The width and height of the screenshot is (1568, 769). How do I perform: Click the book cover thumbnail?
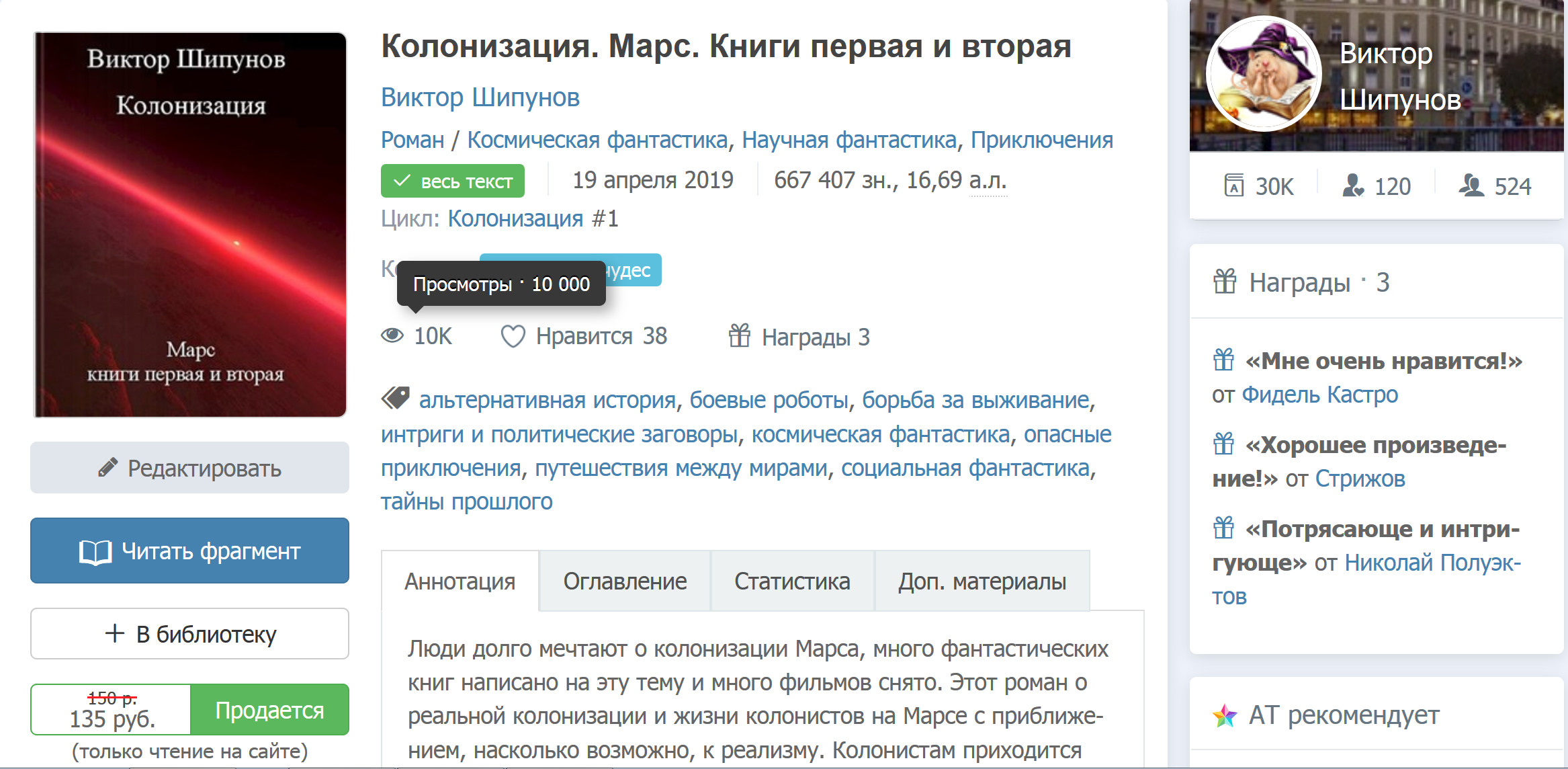coord(190,225)
